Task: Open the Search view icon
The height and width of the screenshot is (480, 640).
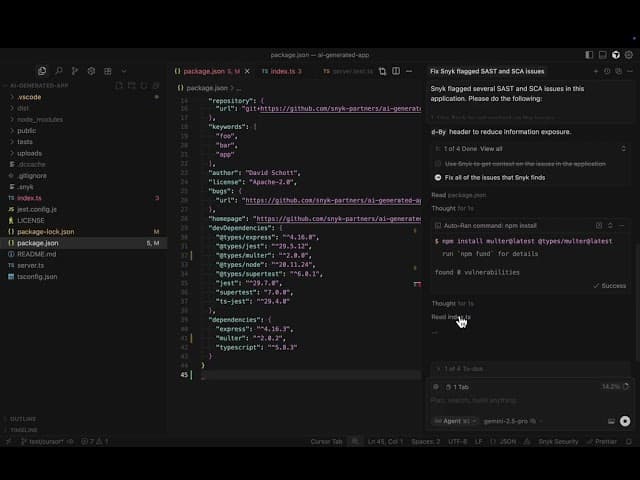Action: pyautogui.click(x=58, y=71)
